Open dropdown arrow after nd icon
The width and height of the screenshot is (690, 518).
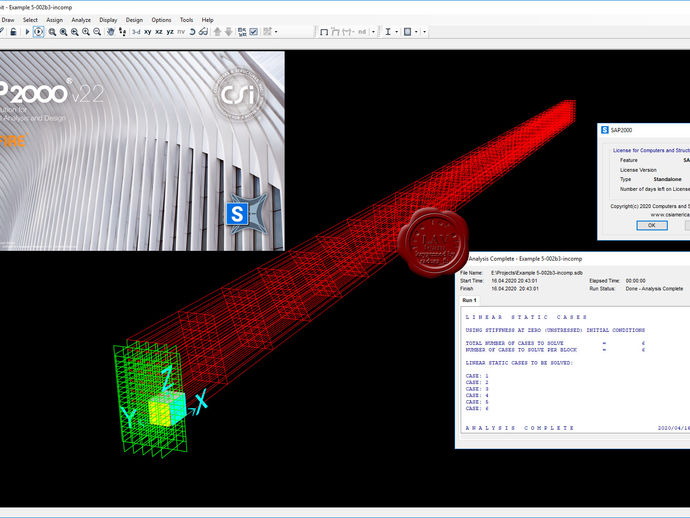[374, 32]
